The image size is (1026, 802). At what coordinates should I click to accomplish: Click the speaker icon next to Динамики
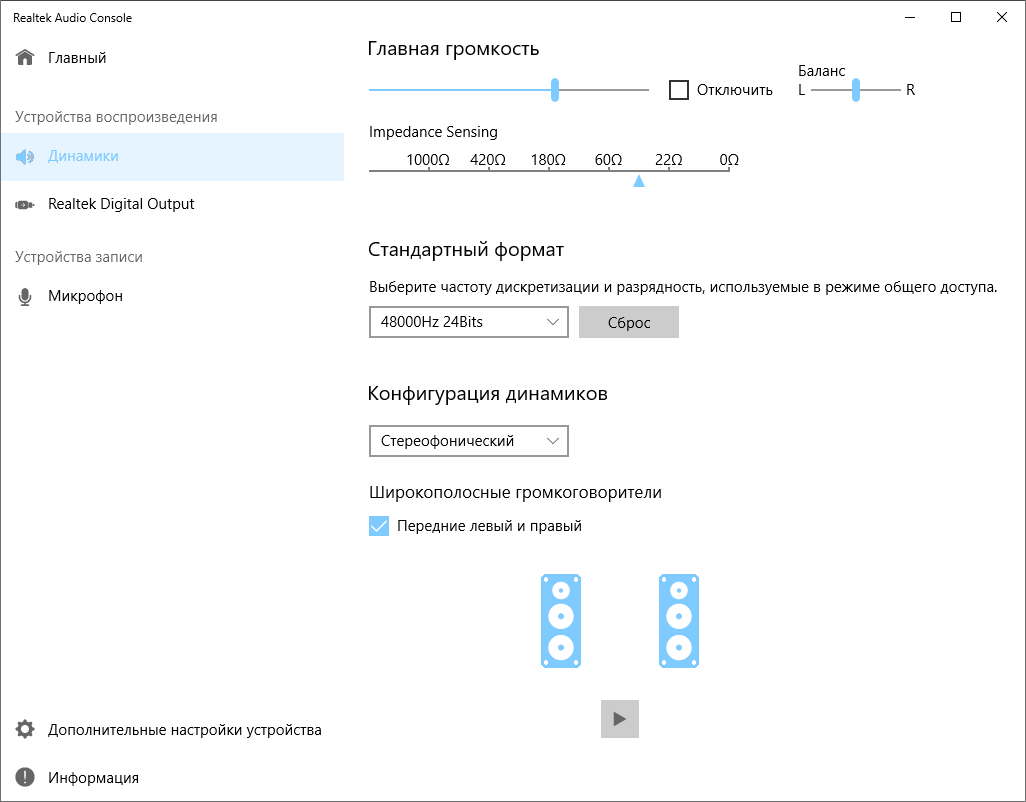coord(25,157)
